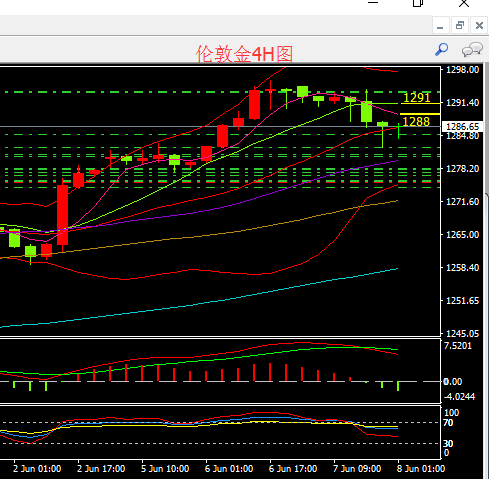Click the 1278.20 price axis value
This screenshot has height=479, width=489.
click(x=462, y=169)
